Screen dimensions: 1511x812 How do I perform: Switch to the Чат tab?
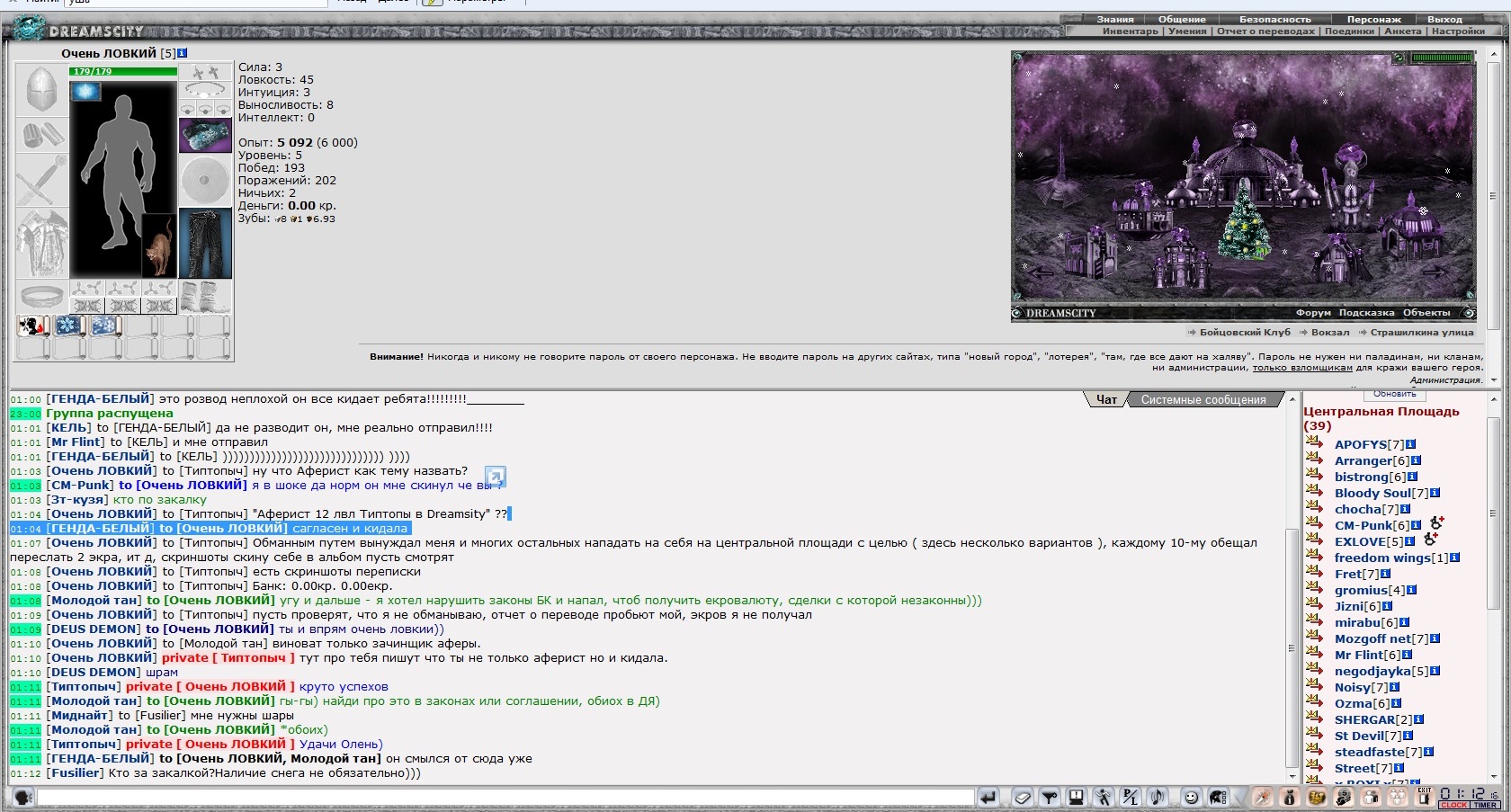coord(1106,399)
